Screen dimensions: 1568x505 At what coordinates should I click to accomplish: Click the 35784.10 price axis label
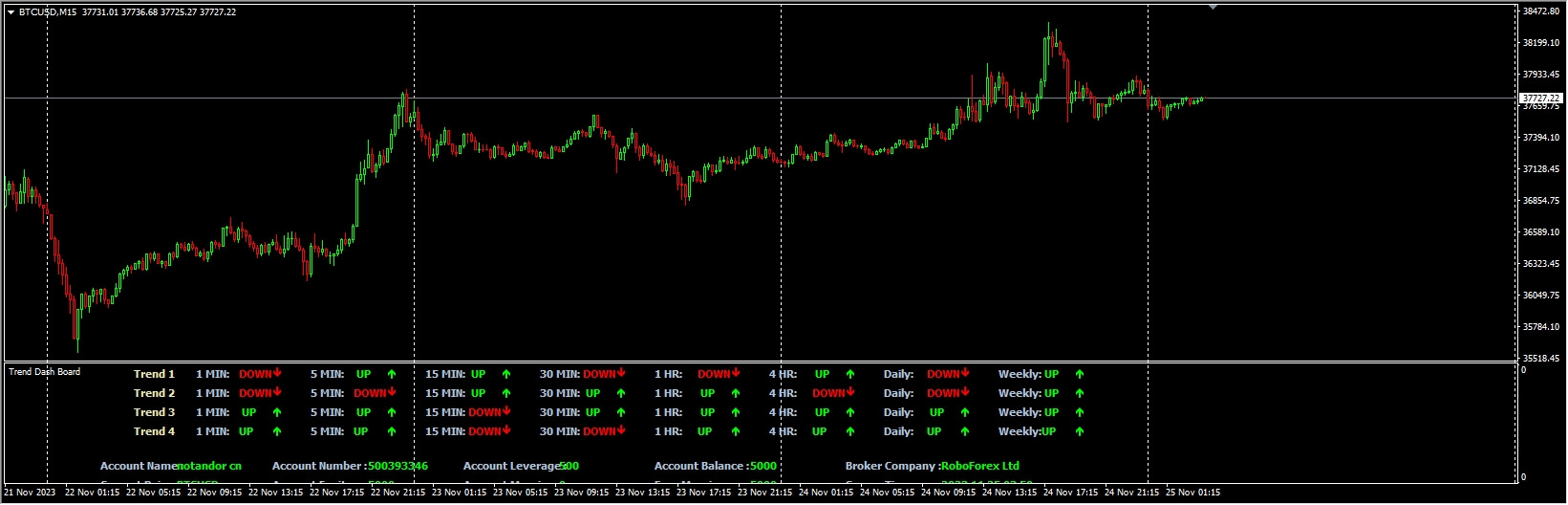tap(1540, 327)
